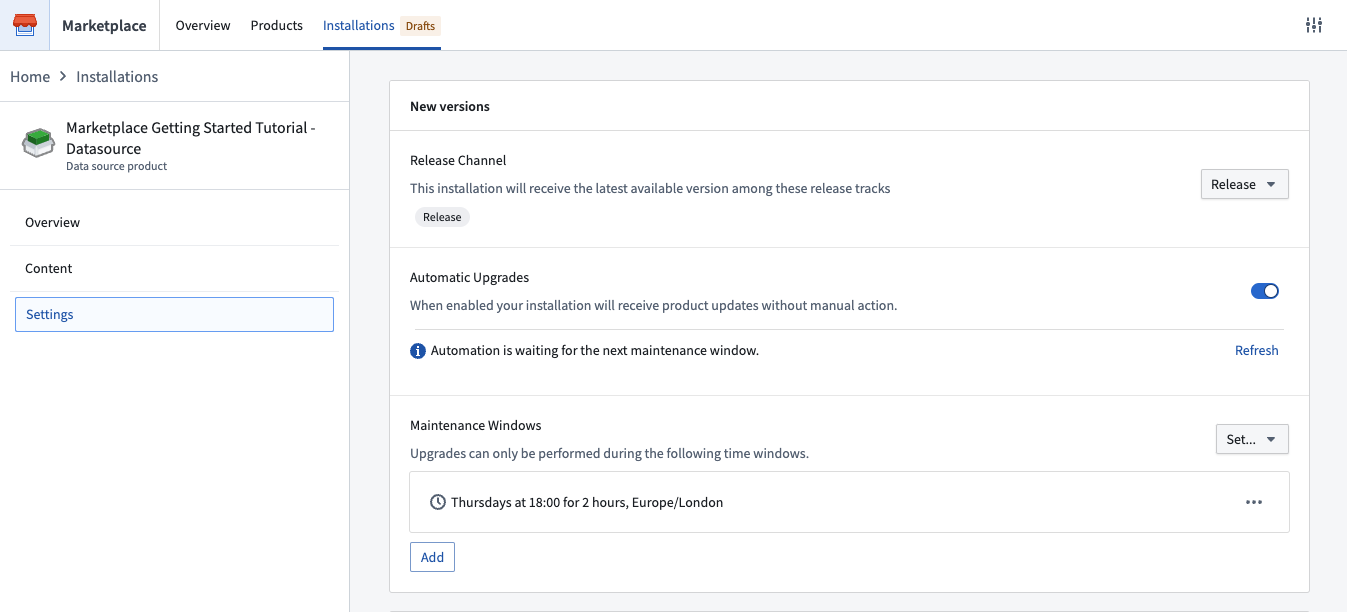Click the Drafts badge
The image size is (1347, 612).
tap(420, 26)
